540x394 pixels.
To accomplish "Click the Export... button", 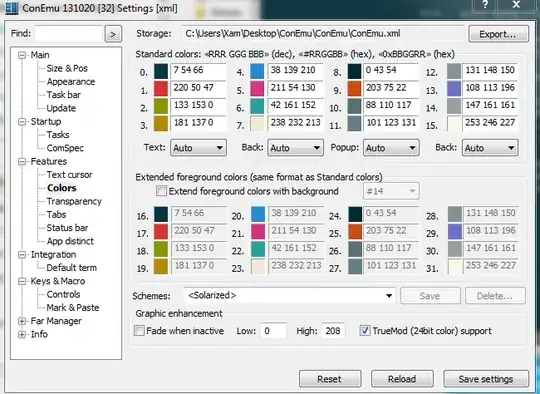I will coord(498,34).
